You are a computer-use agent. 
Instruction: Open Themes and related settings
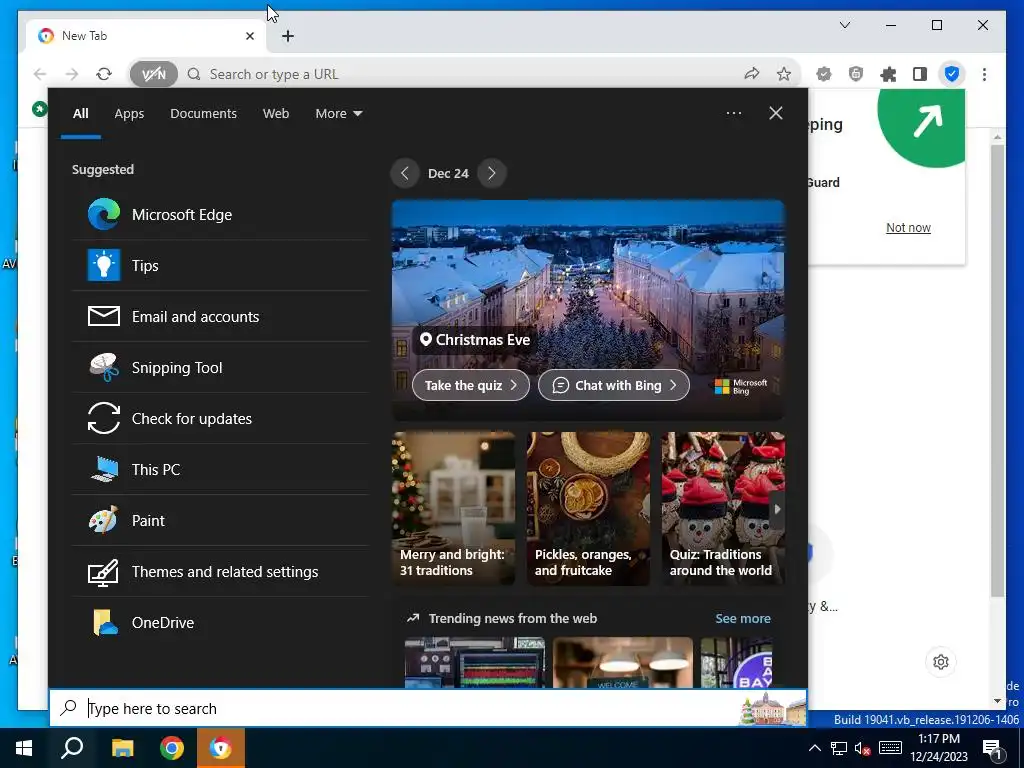tap(220, 571)
